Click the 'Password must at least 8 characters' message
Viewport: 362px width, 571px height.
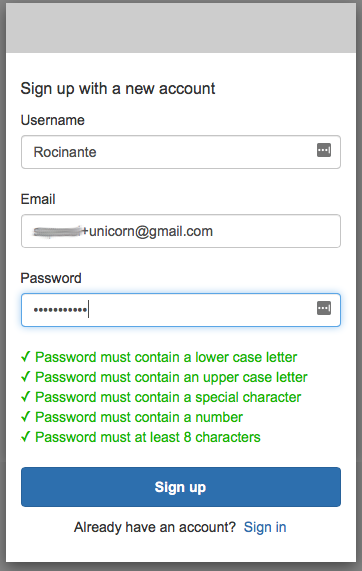148,437
